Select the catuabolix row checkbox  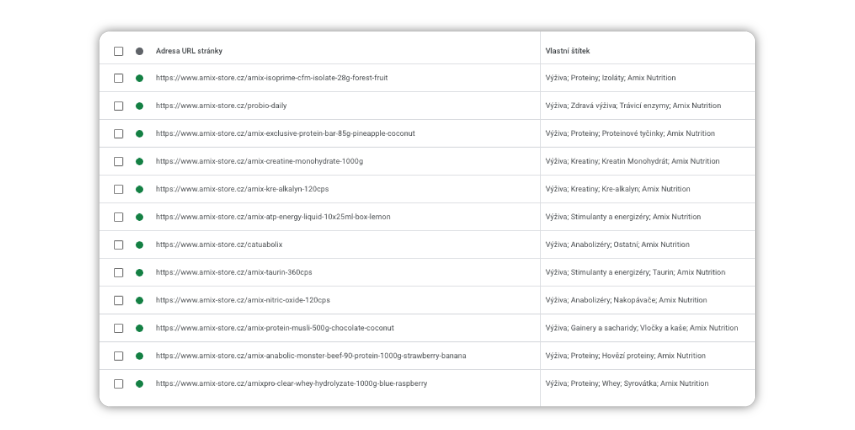[118, 245]
